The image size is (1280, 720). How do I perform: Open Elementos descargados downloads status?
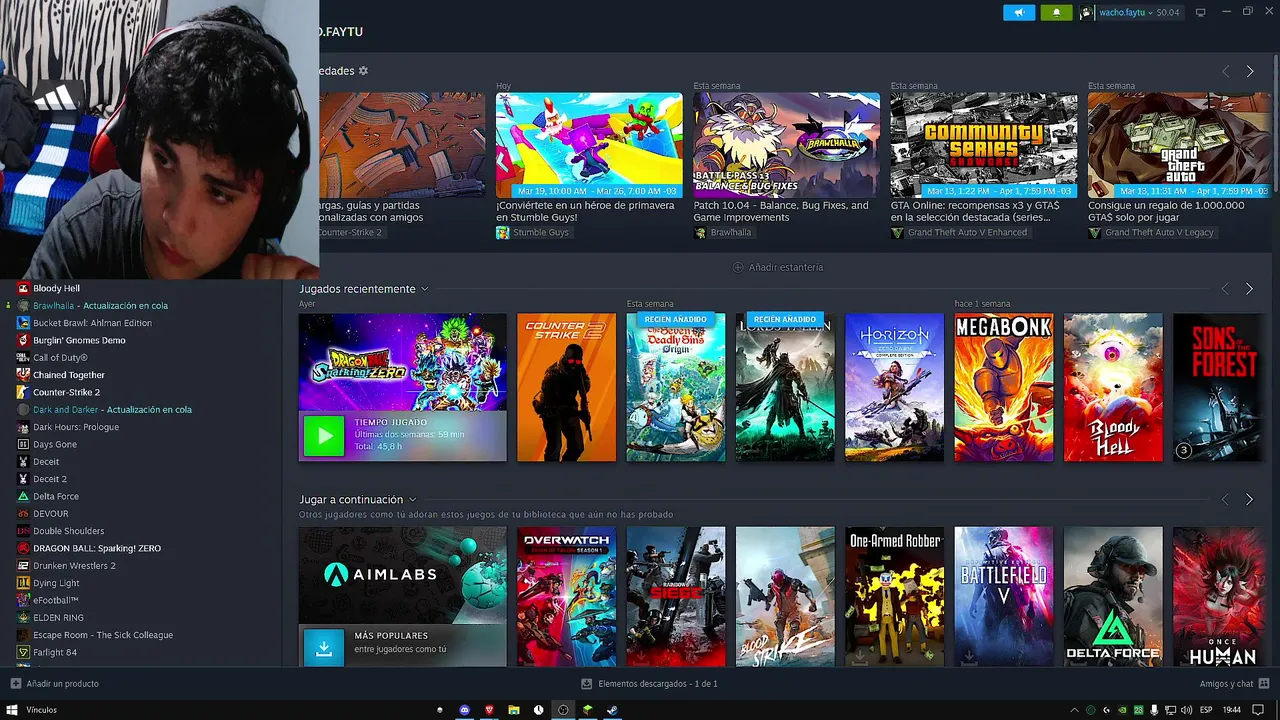click(650, 684)
